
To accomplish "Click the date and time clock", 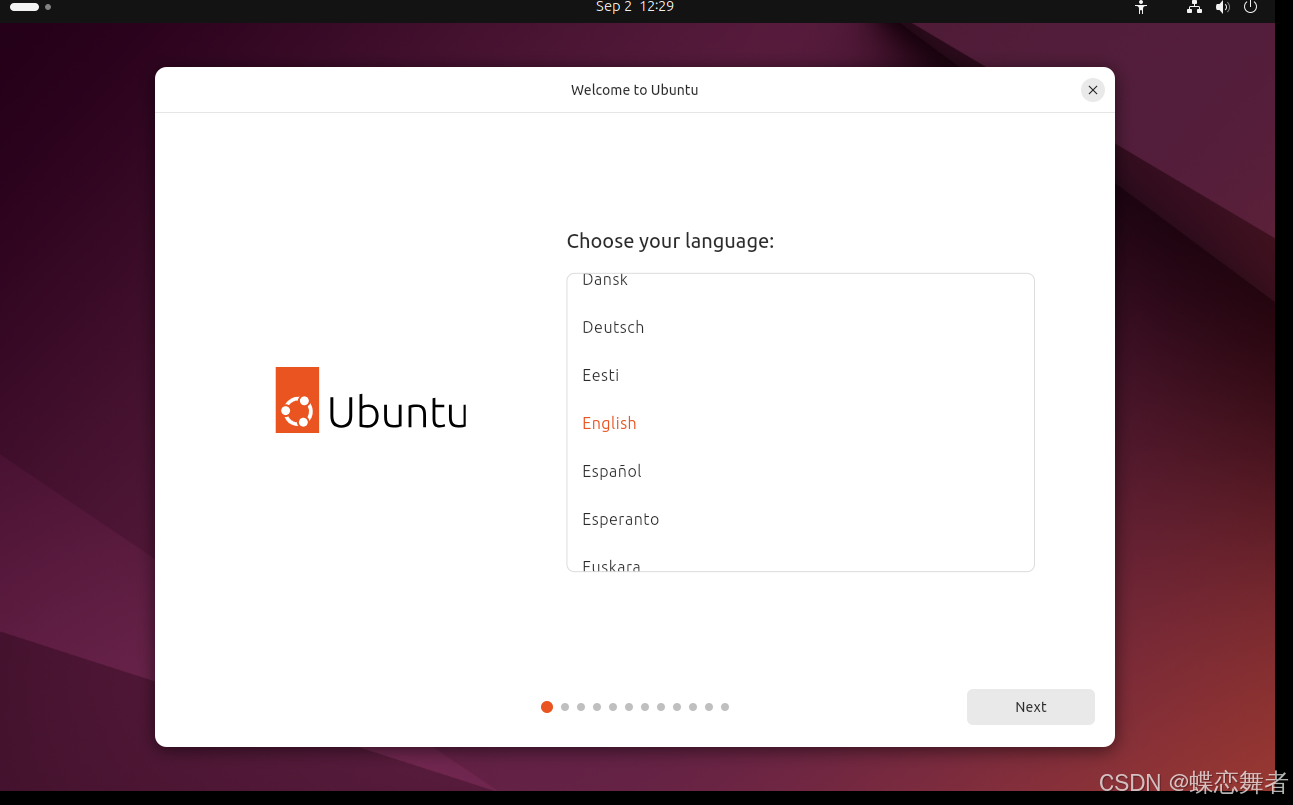I will [635, 7].
